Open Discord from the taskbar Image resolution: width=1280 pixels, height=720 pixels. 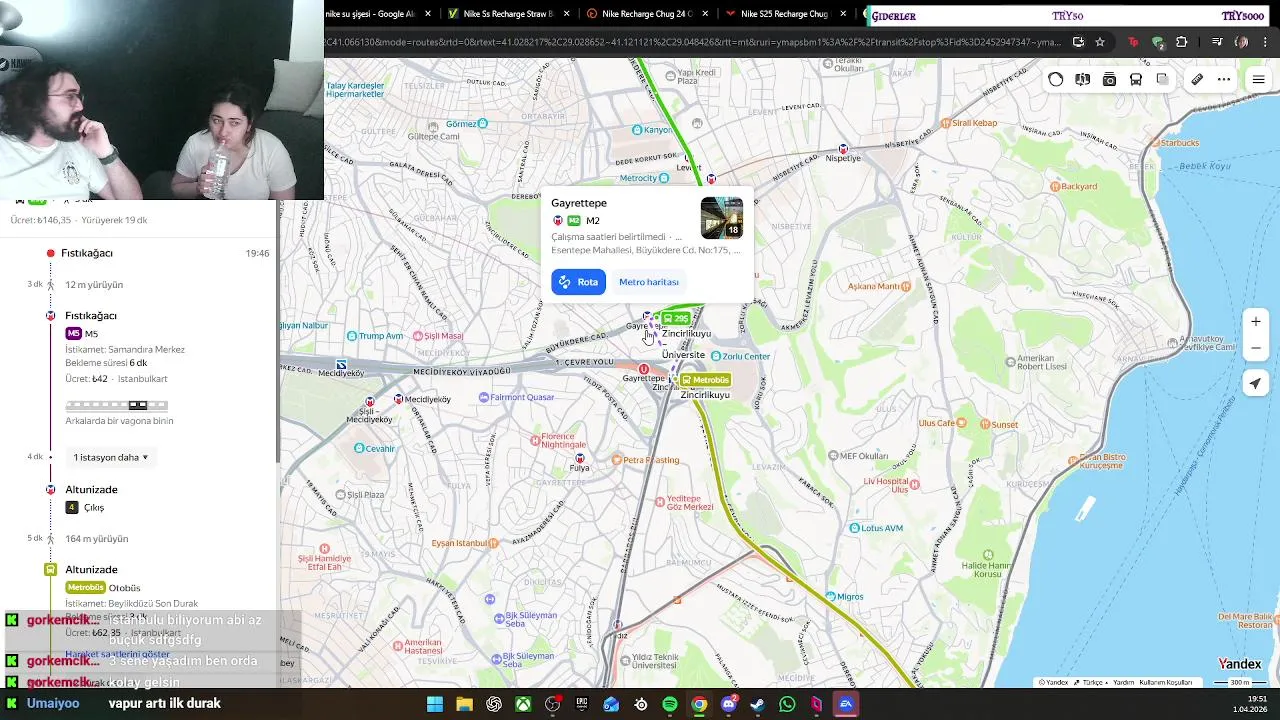point(729,704)
